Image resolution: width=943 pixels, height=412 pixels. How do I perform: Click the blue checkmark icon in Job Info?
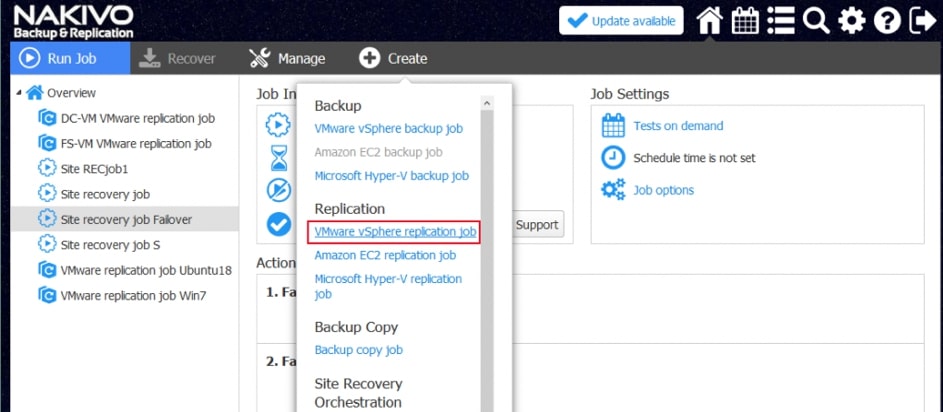(278, 224)
